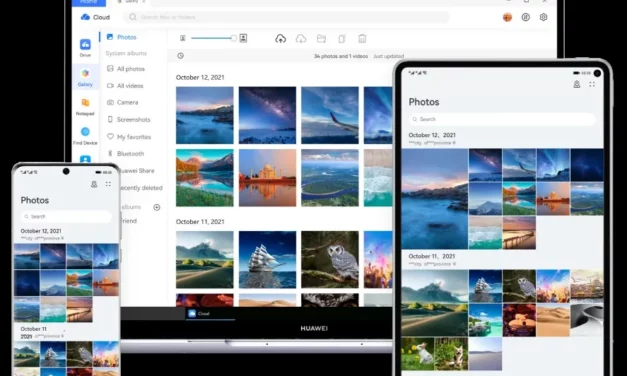Open the Milky Way photo on laptop
627x376 pixels.
pos(268,115)
